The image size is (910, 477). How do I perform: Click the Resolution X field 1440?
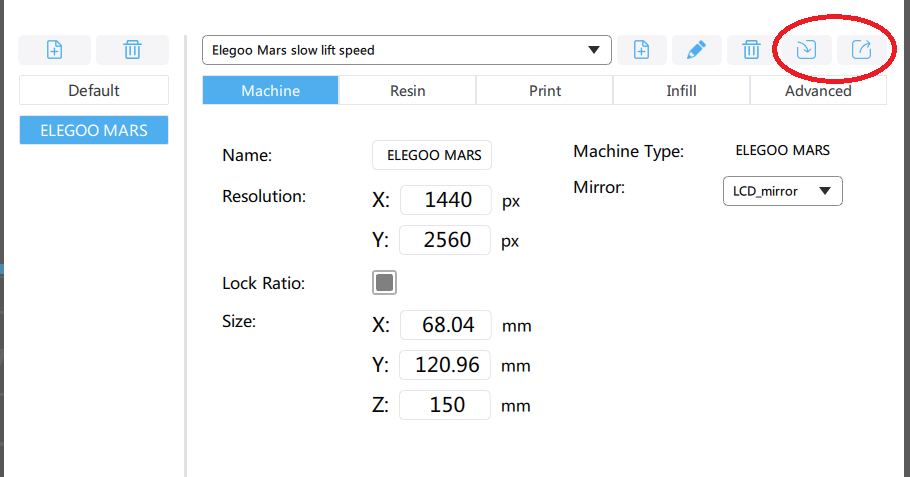[x=445, y=200]
